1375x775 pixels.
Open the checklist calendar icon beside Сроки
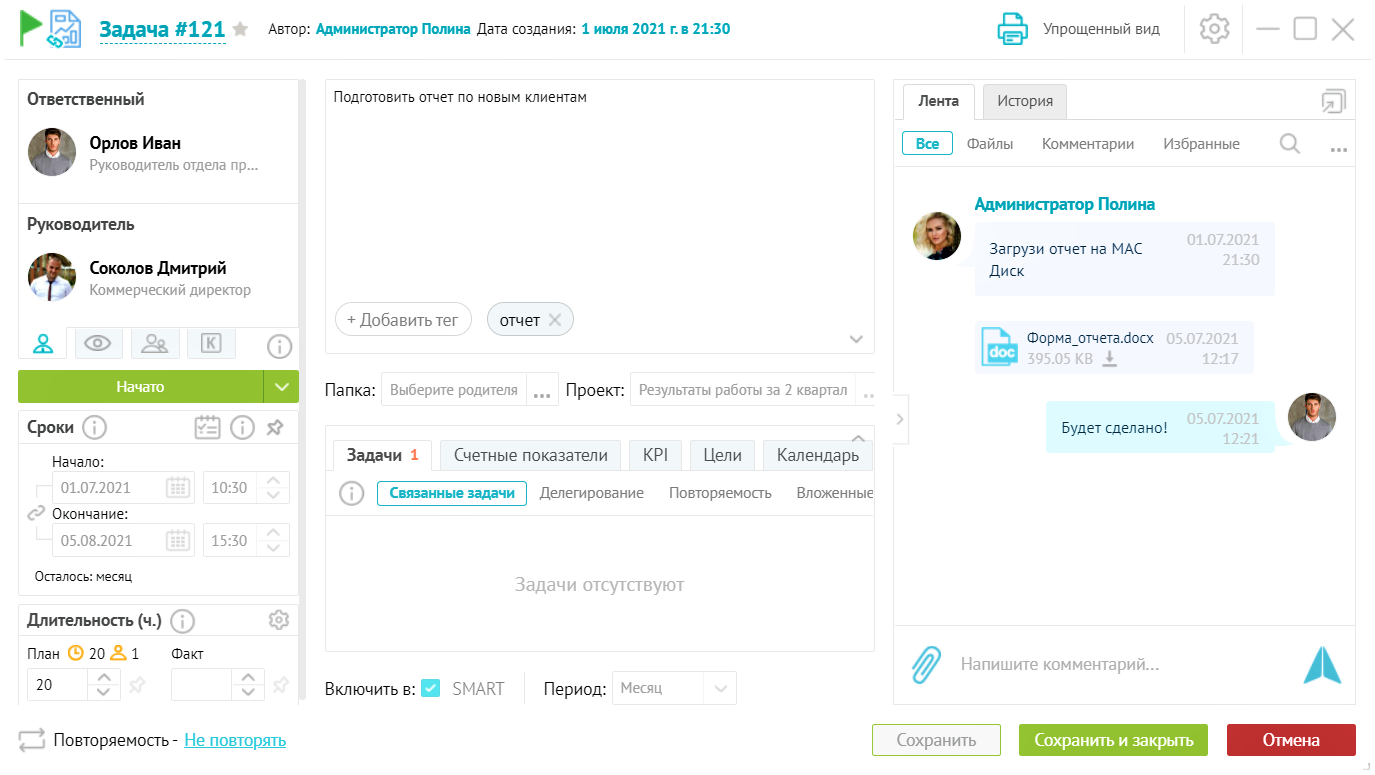click(207, 427)
